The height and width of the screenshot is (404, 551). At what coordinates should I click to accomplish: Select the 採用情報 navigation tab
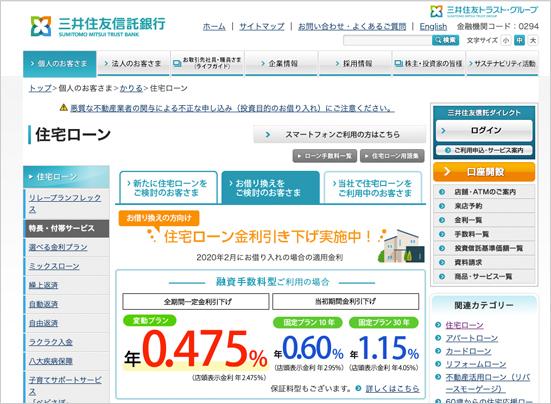coord(355,64)
